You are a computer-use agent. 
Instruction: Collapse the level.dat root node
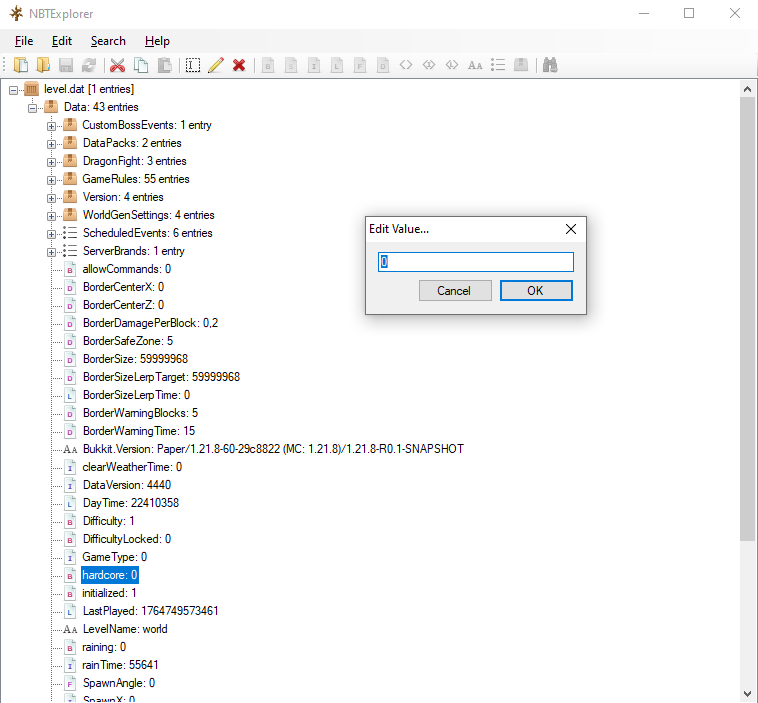pos(14,89)
